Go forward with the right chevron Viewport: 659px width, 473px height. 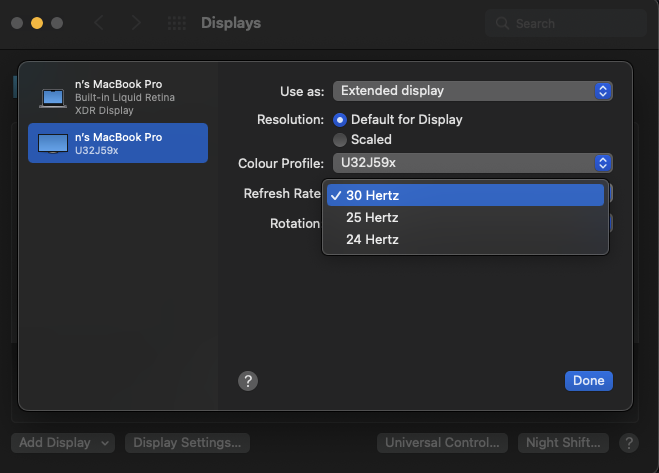point(136,23)
